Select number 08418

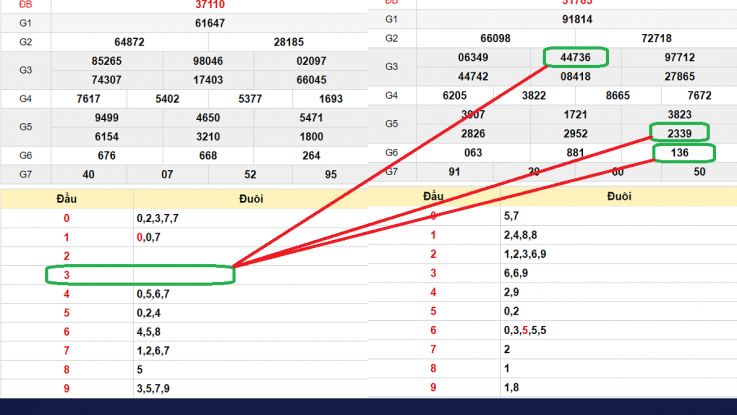point(575,77)
